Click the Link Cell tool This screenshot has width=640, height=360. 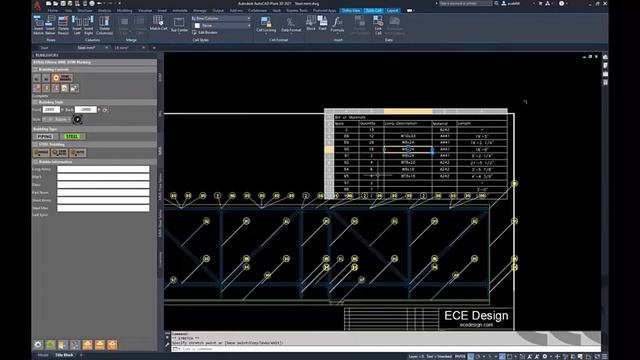(x=378, y=25)
